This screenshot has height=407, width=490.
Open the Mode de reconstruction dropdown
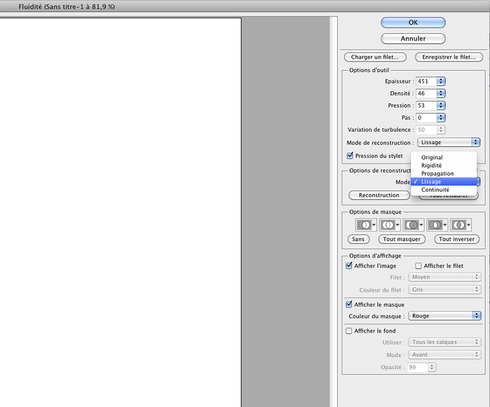click(x=449, y=142)
